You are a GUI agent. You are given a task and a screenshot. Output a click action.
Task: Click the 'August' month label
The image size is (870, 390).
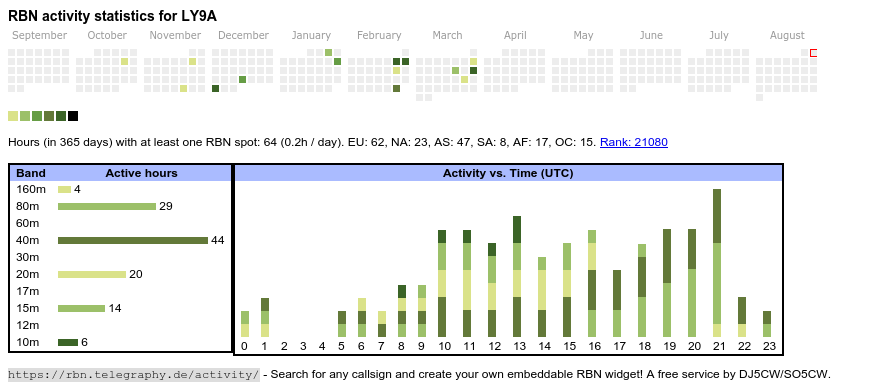click(787, 36)
